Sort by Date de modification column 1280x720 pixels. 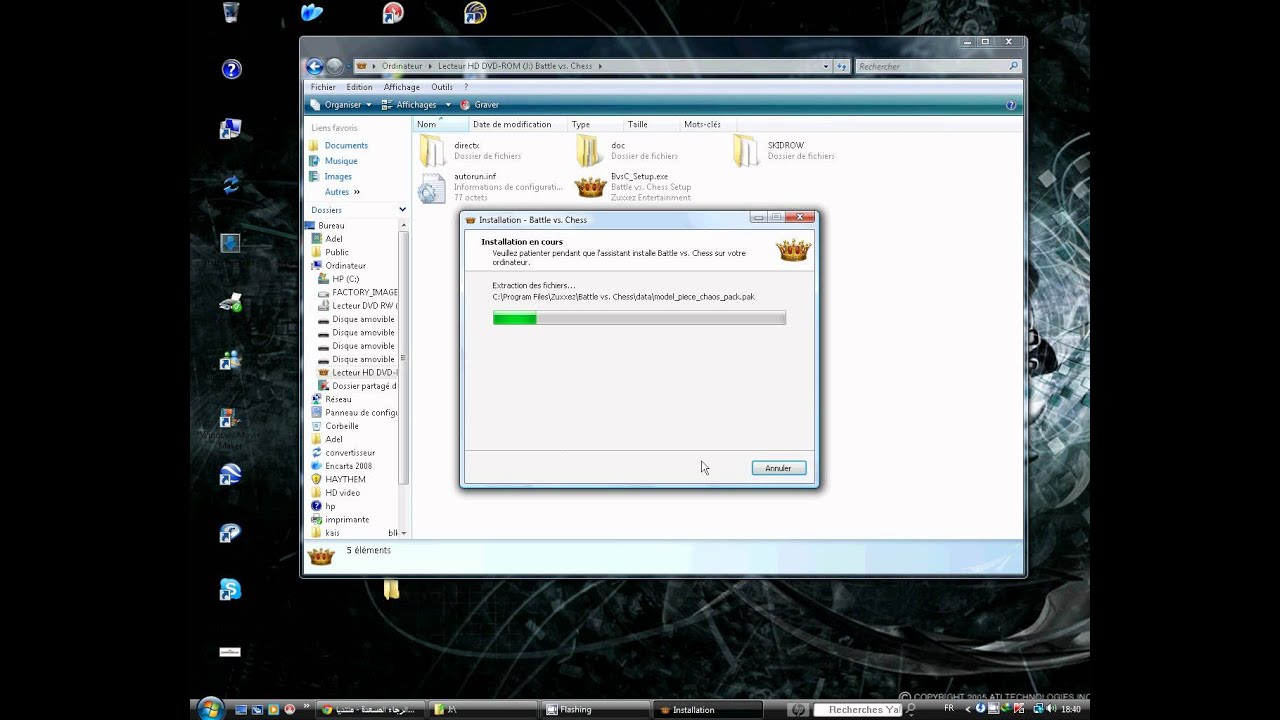pyautogui.click(x=517, y=124)
